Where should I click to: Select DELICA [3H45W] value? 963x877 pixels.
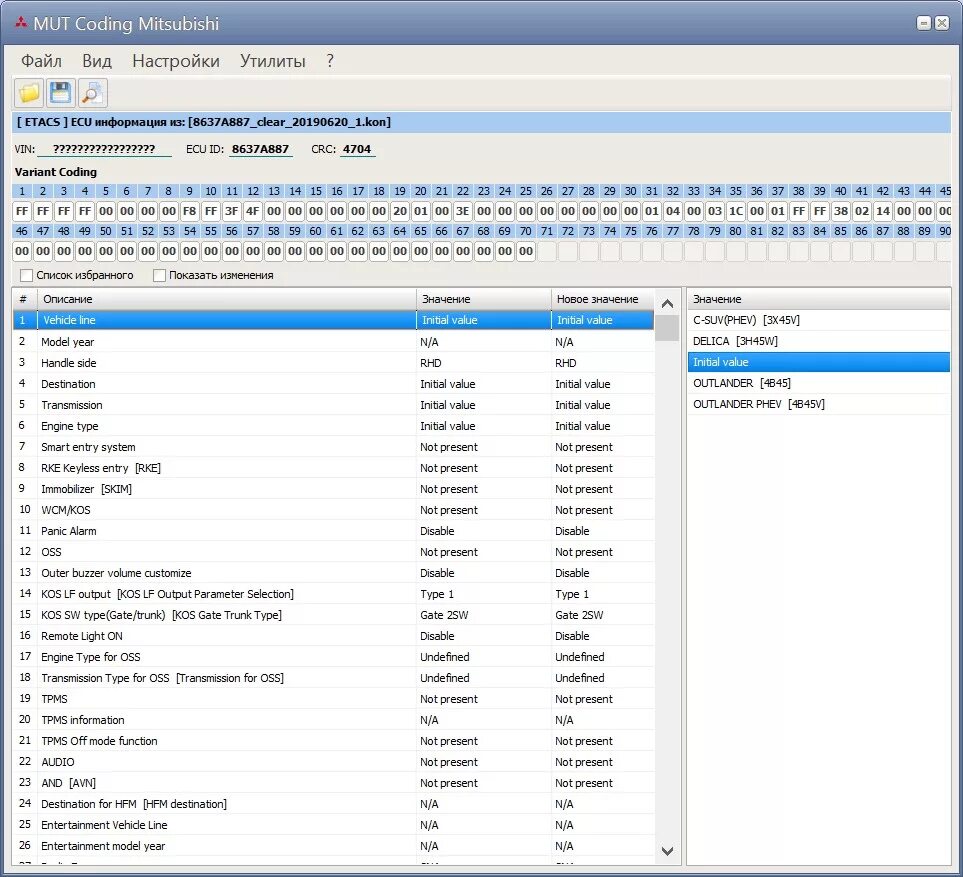819,341
